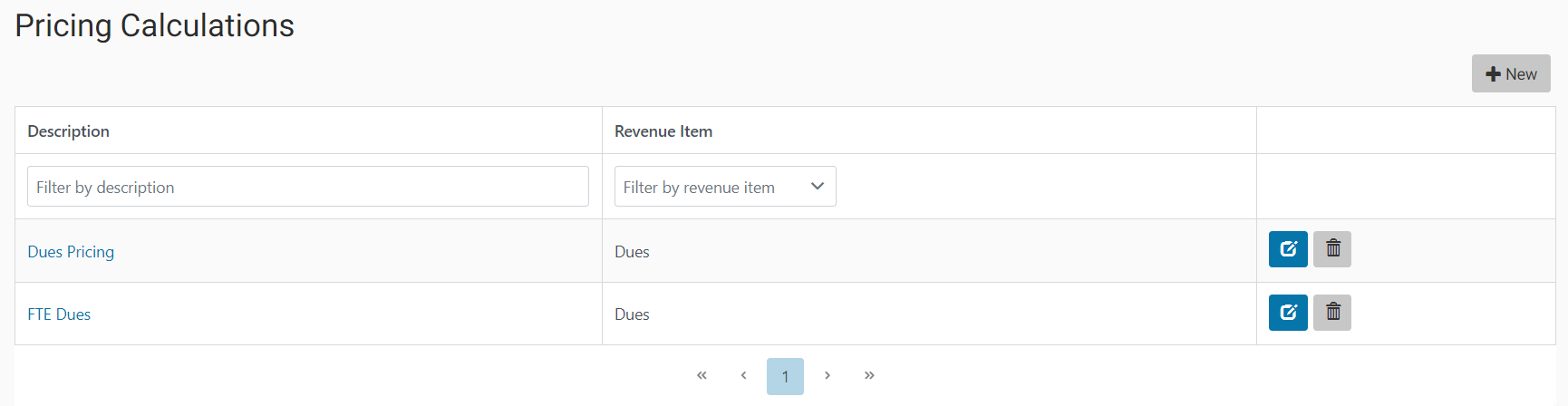Viewport: 1568px width, 406px height.
Task: Open the FTE Dues link
Action: click(59, 314)
